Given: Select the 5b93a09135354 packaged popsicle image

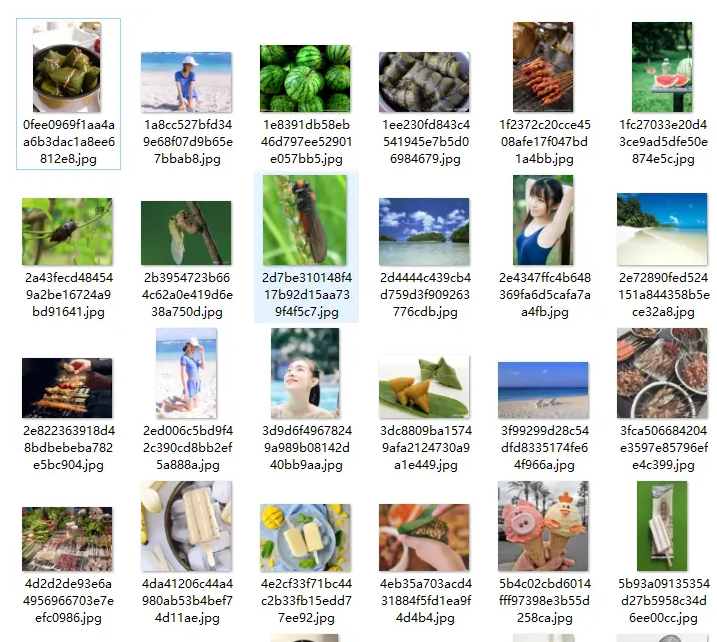Looking at the screenshot, I should (662, 526).
